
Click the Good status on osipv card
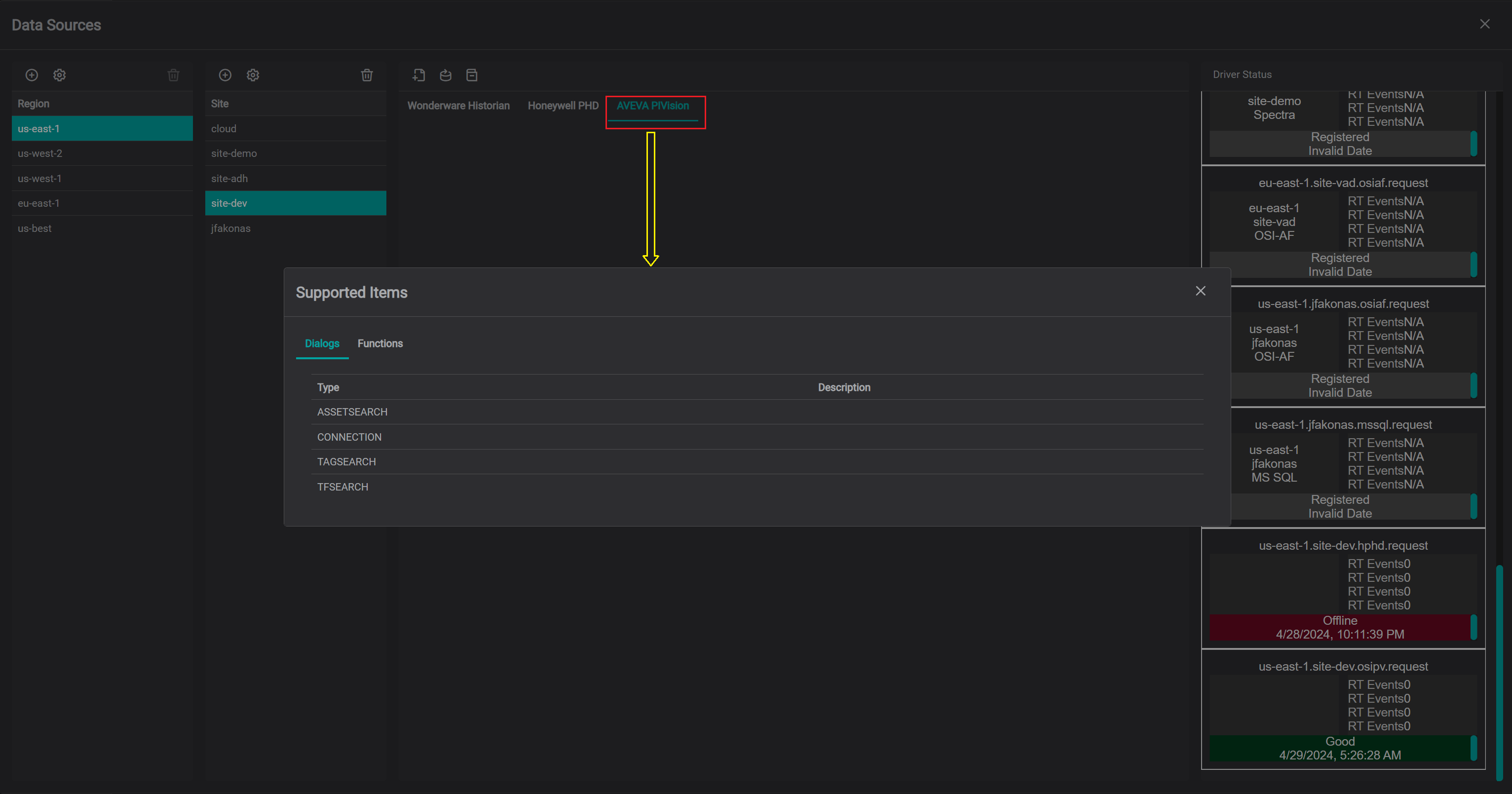pos(1340,742)
